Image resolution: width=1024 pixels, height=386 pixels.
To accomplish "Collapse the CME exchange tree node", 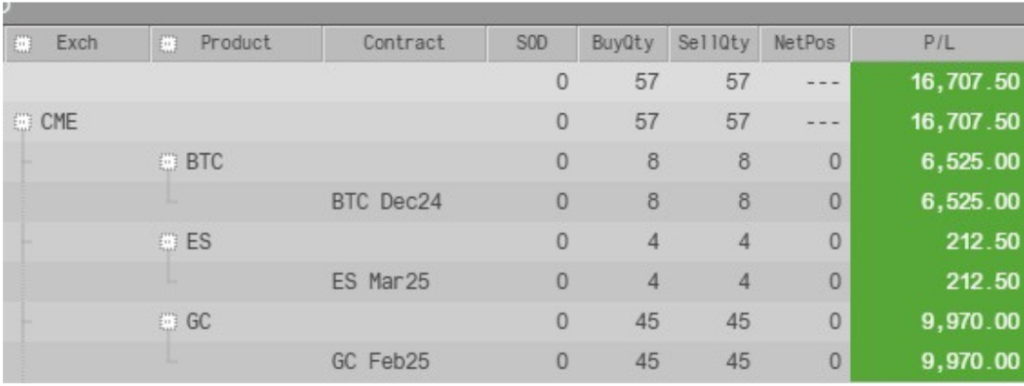I will pos(23,122).
